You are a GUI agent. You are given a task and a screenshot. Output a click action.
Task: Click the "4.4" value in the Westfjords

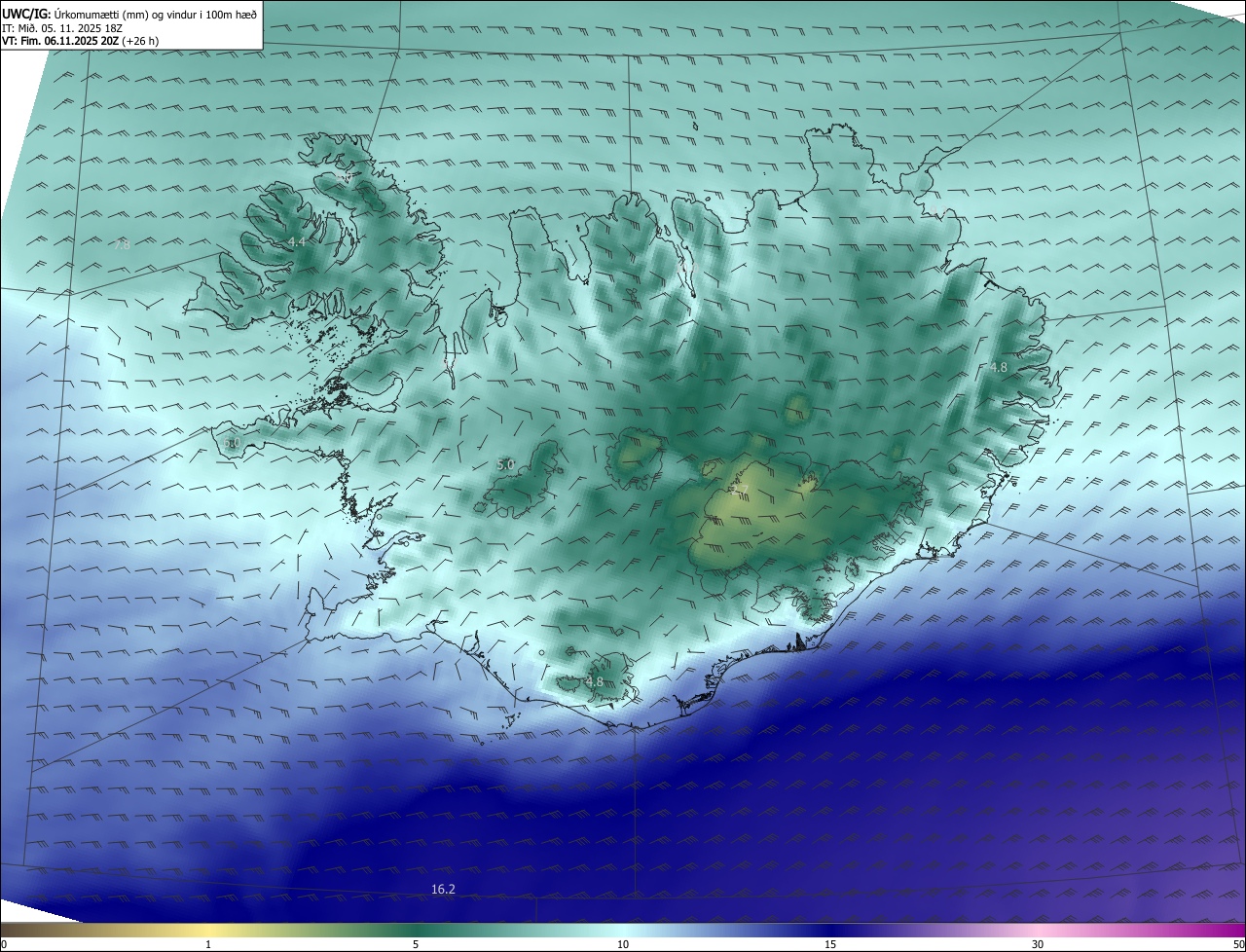(x=296, y=241)
